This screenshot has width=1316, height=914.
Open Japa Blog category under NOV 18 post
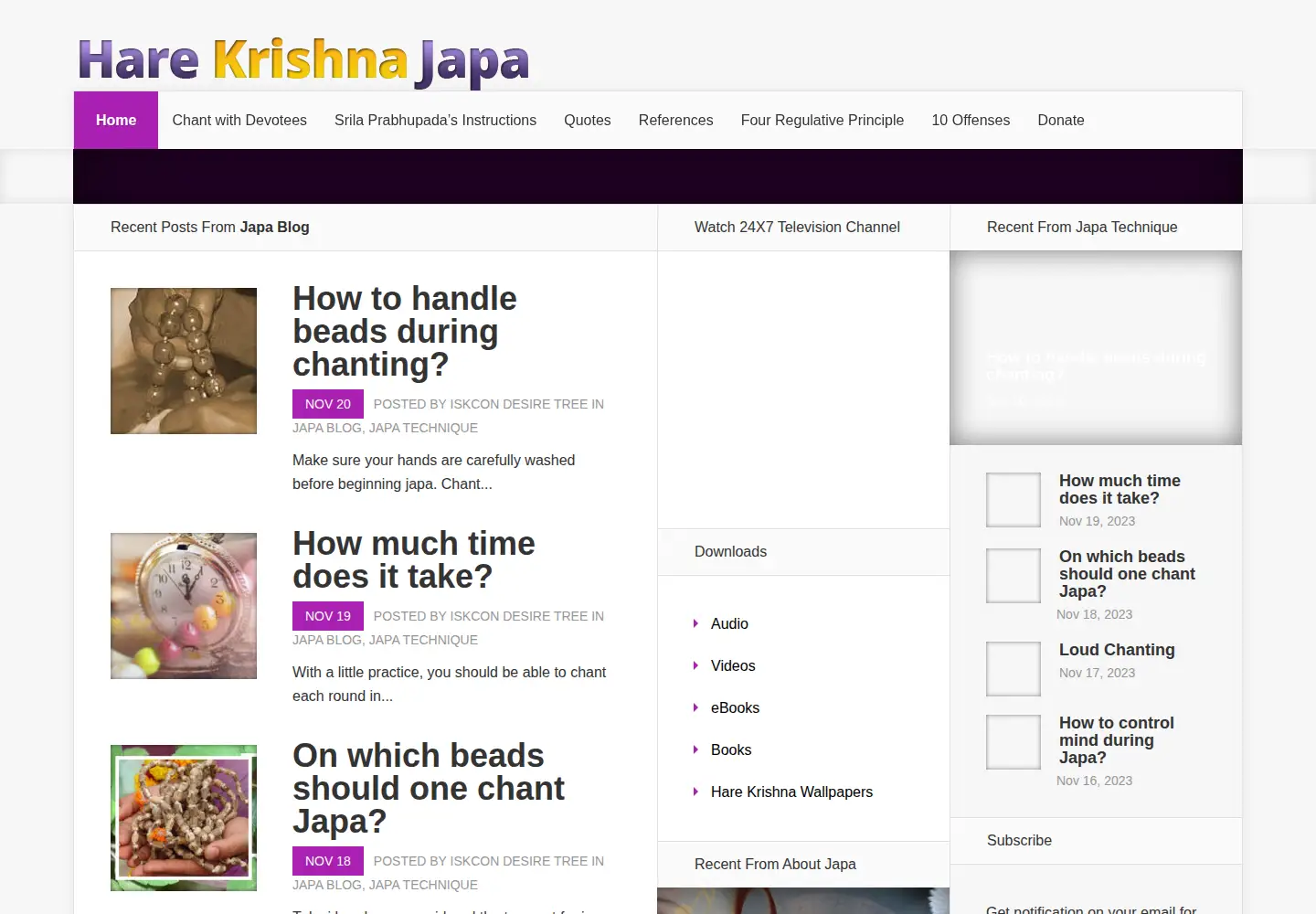pyautogui.click(x=327, y=885)
